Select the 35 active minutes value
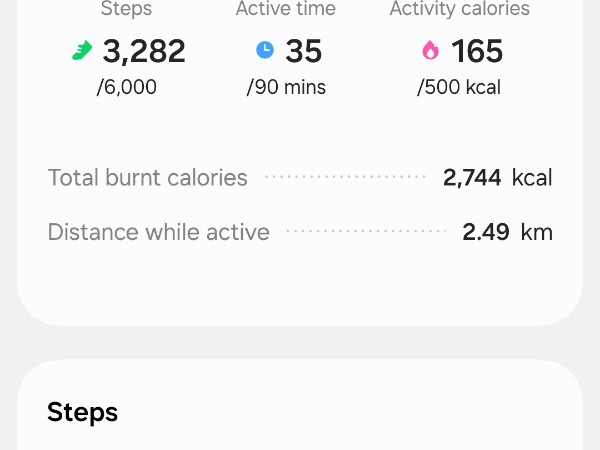Image resolution: width=600 pixels, height=450 pixels. click(304, 51)
